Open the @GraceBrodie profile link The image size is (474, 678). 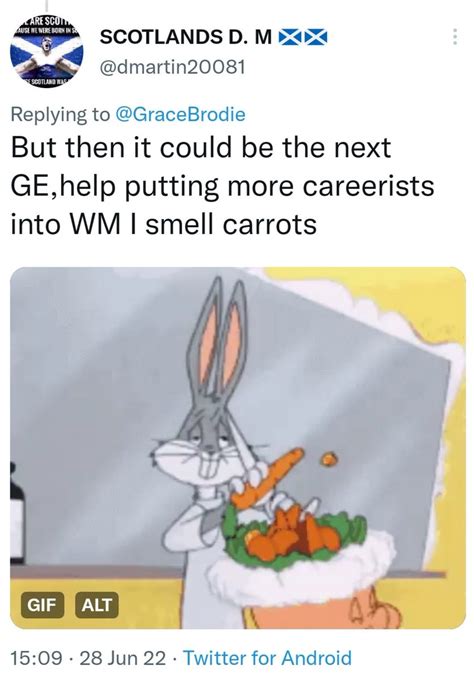[x=180, y=115]
